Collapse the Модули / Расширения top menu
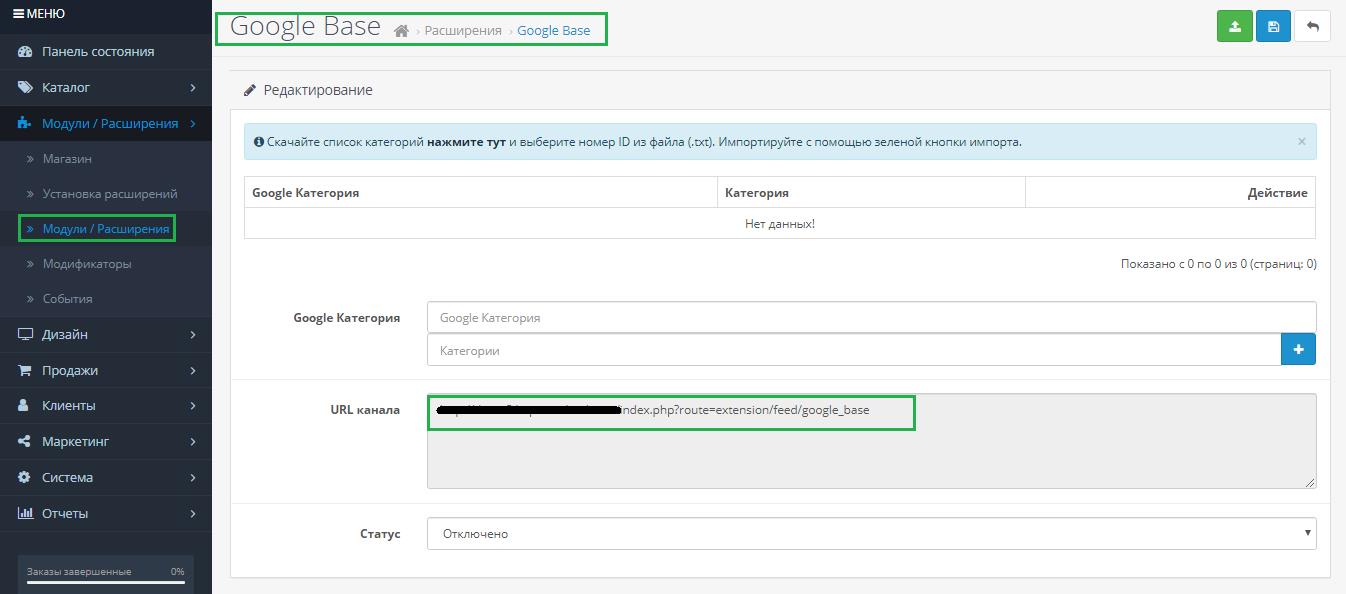The width and height of the screenshot is (1346, 594). [106, 123]
